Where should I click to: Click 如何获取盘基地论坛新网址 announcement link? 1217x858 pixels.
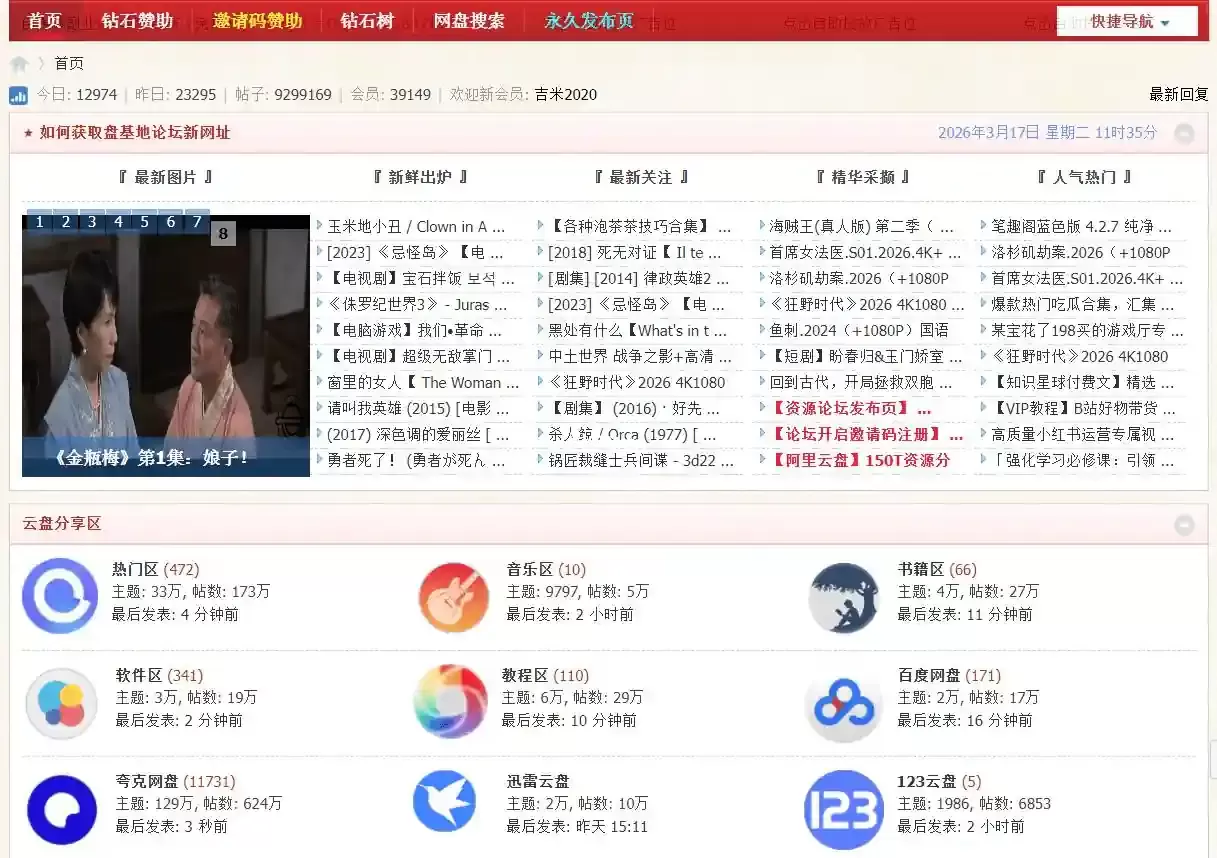(135, 133)
